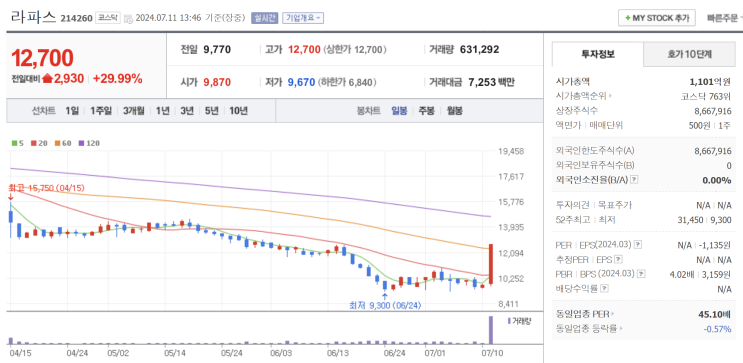
Task: Select the 3개월 line chart period
Action: tap(134, 111)
